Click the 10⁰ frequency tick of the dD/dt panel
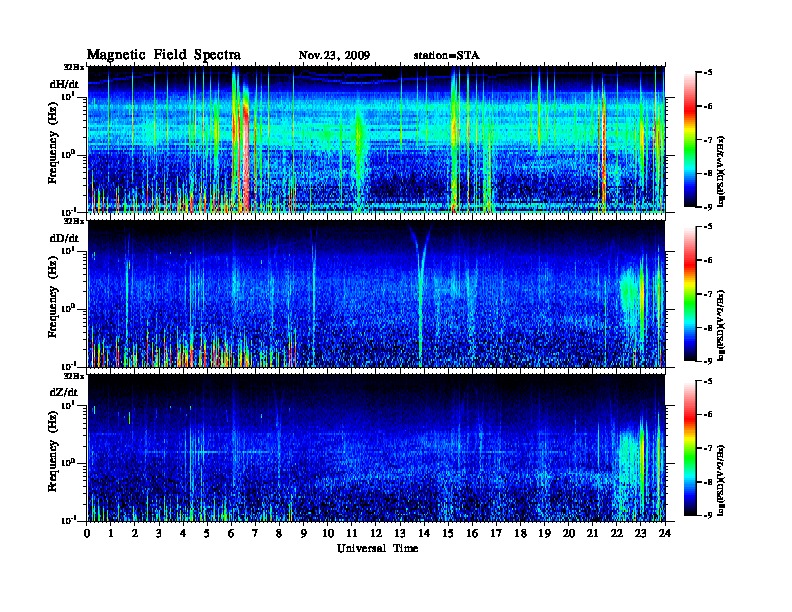Image resolution: width=792 pixels, height=612 pixels. pyautogui.click(x=67, y=308)
